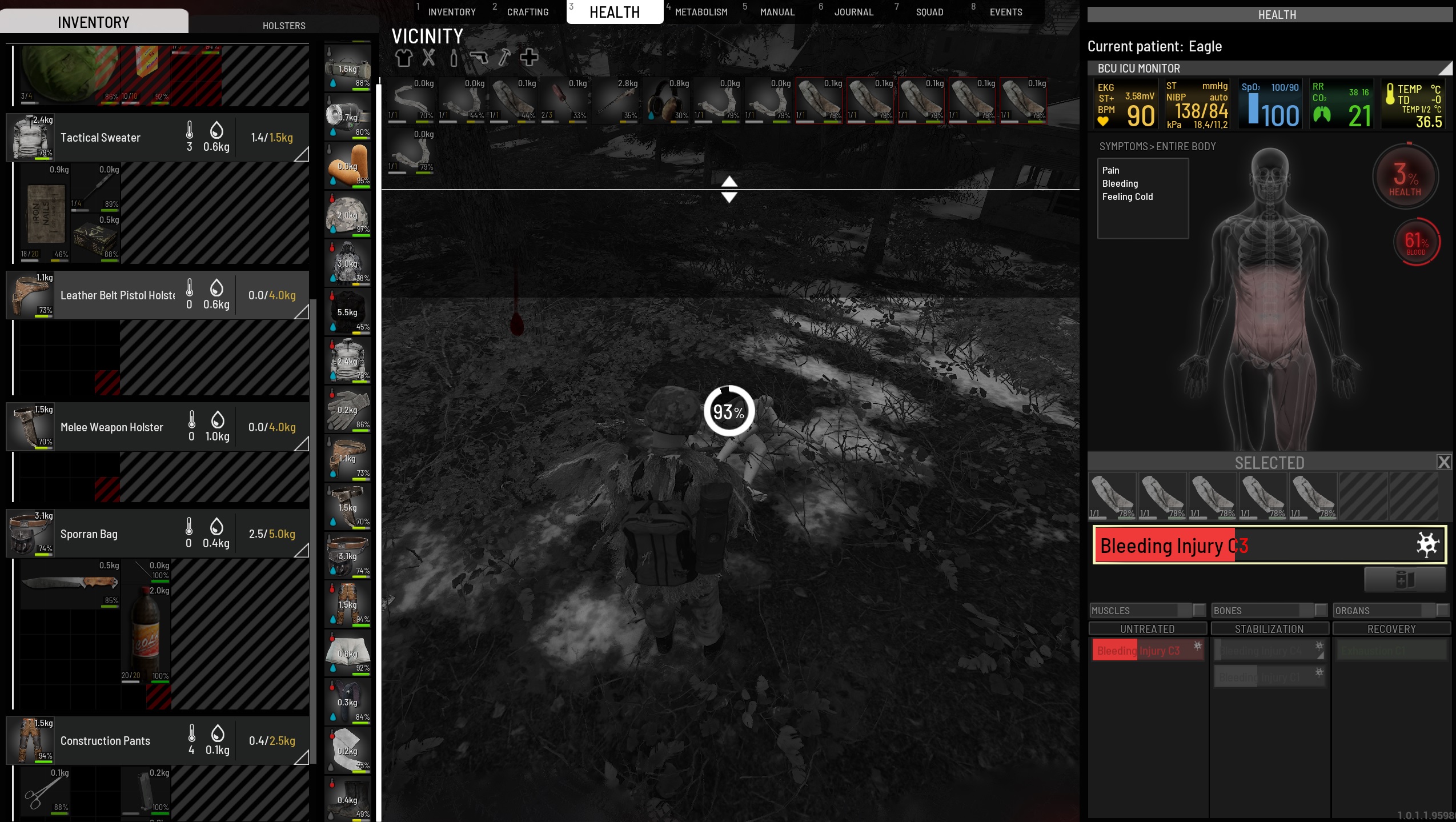
Task: Click the Feeling Cold symptom text
Action: (1127, 197)
